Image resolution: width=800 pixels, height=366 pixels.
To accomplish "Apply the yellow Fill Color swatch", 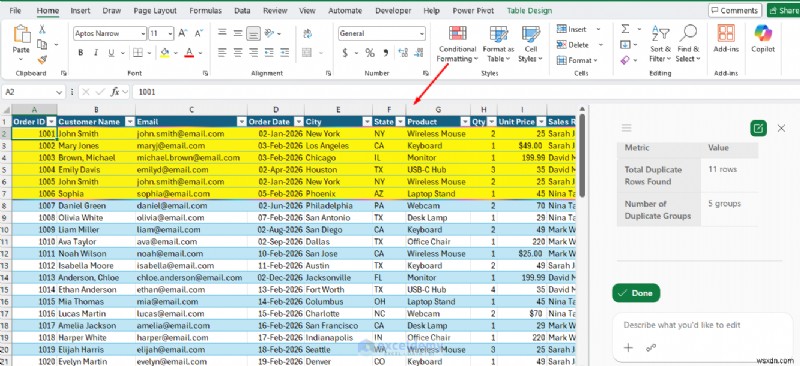I will (x=164, y=53).
